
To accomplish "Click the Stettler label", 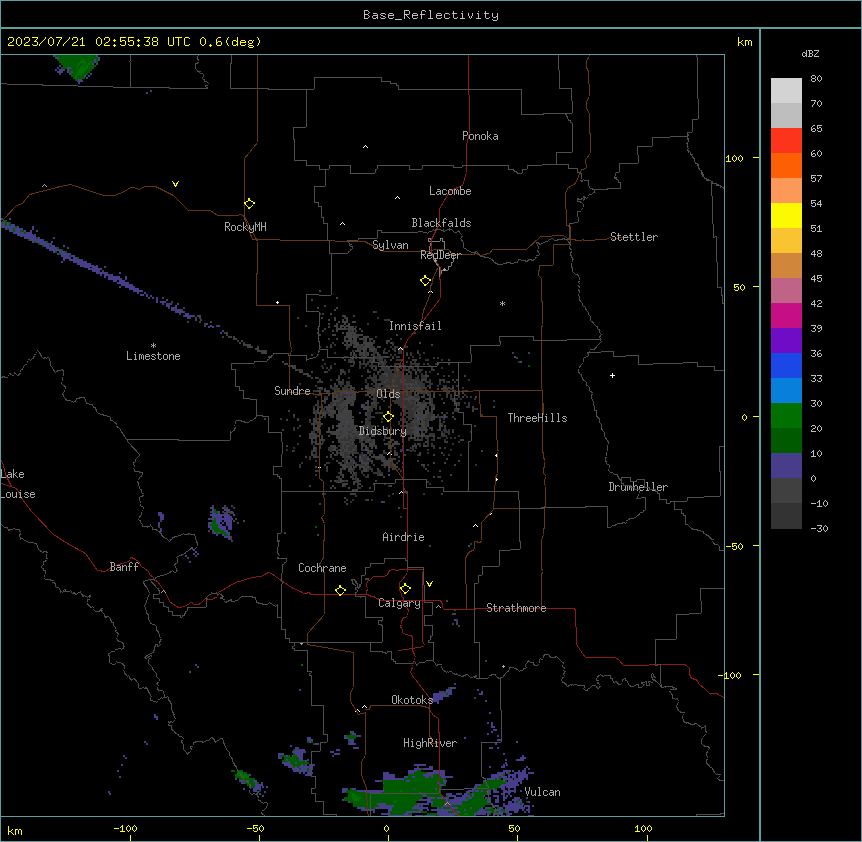I will (634, 237).
